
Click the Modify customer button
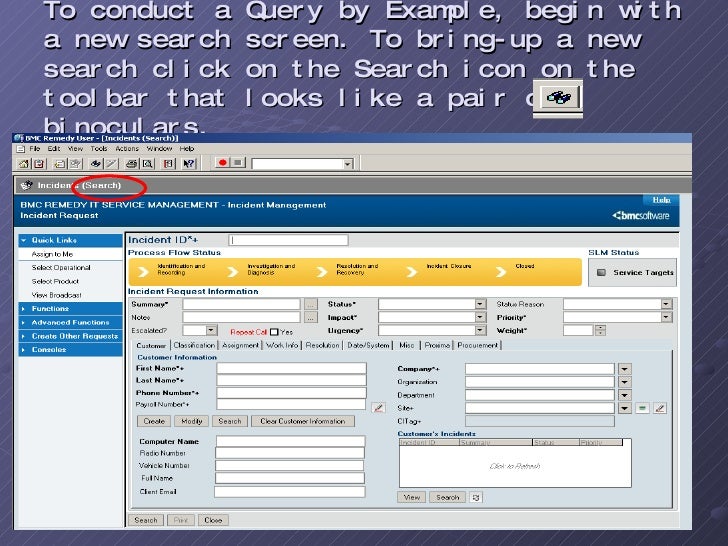pyautogui.click(x=192, y=421)
